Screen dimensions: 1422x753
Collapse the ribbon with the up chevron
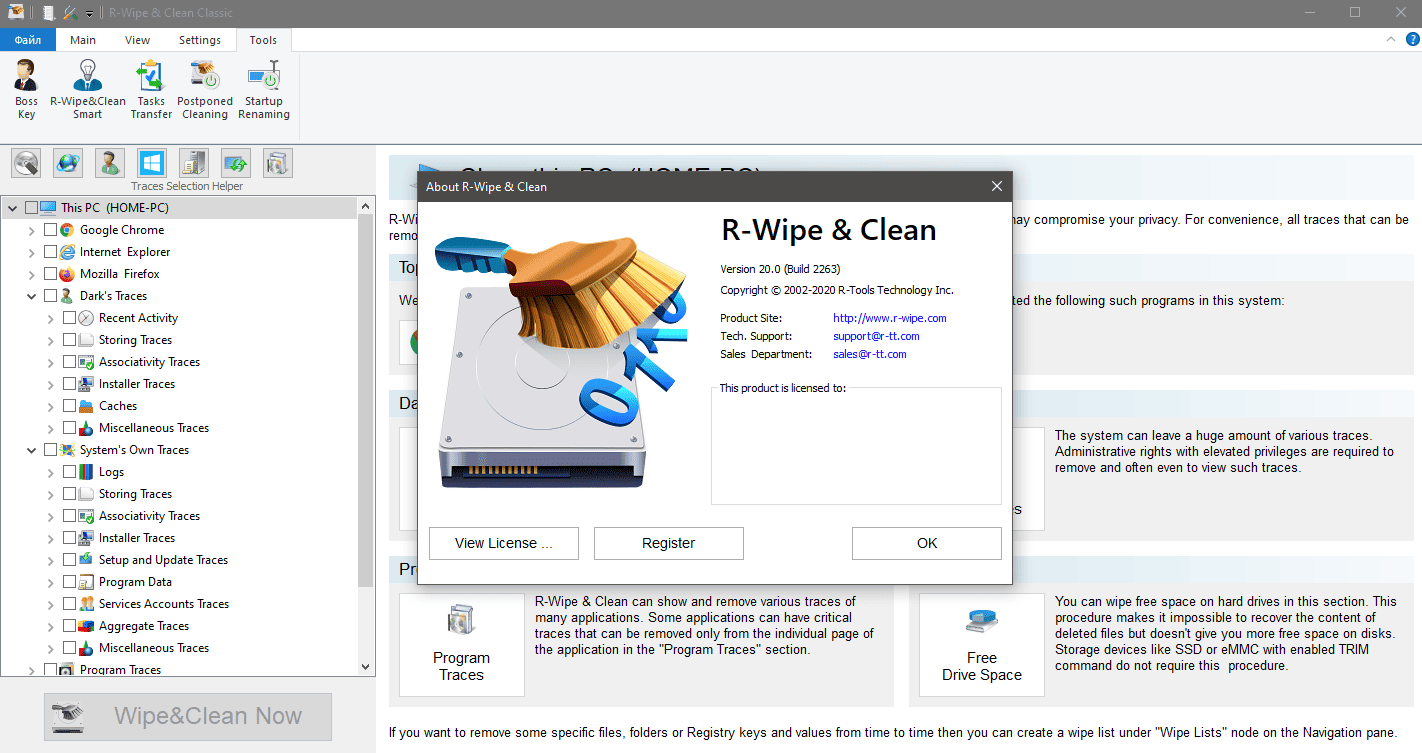tap(1391, 39)
